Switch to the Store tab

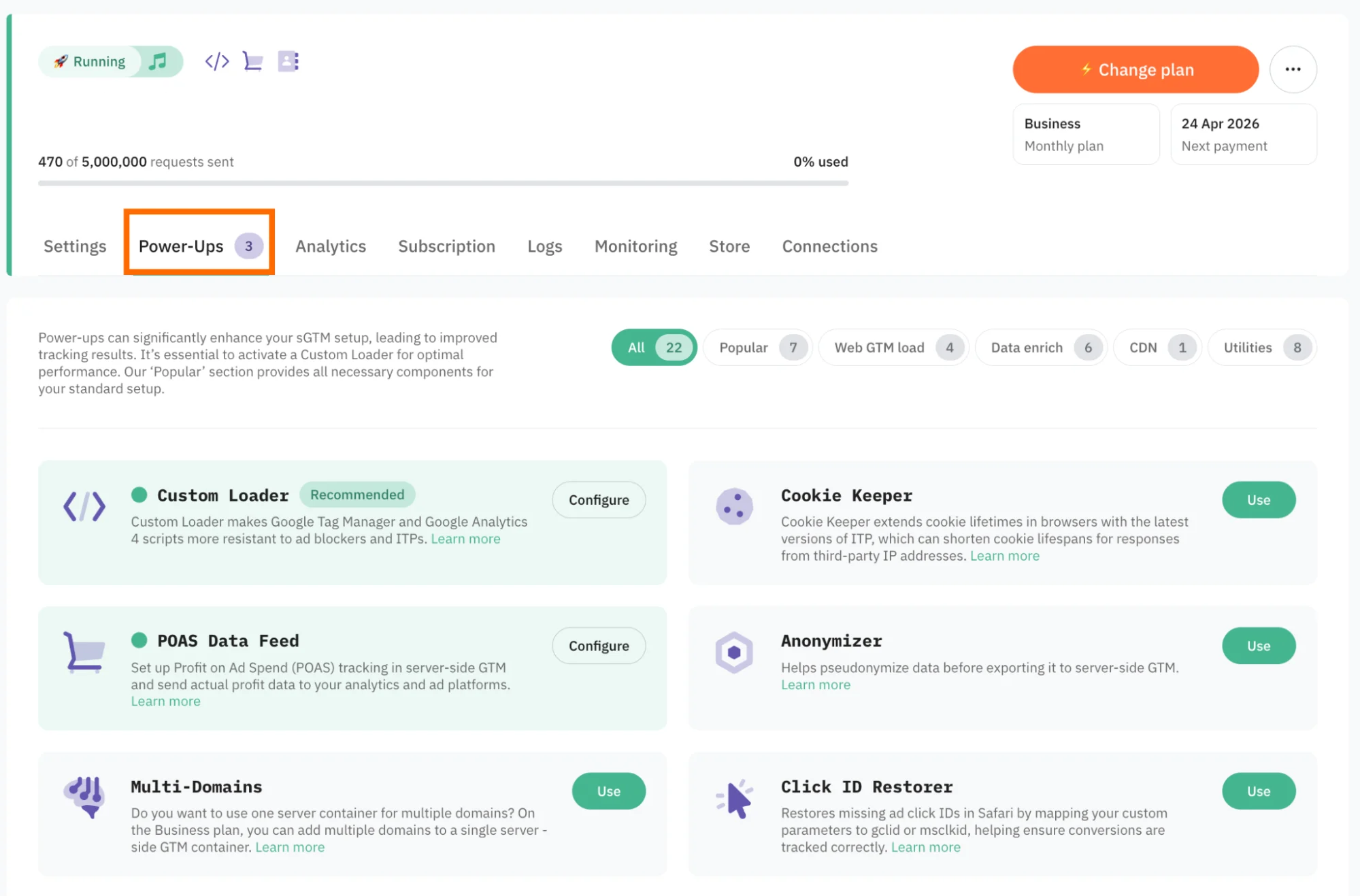click(729, 246)
